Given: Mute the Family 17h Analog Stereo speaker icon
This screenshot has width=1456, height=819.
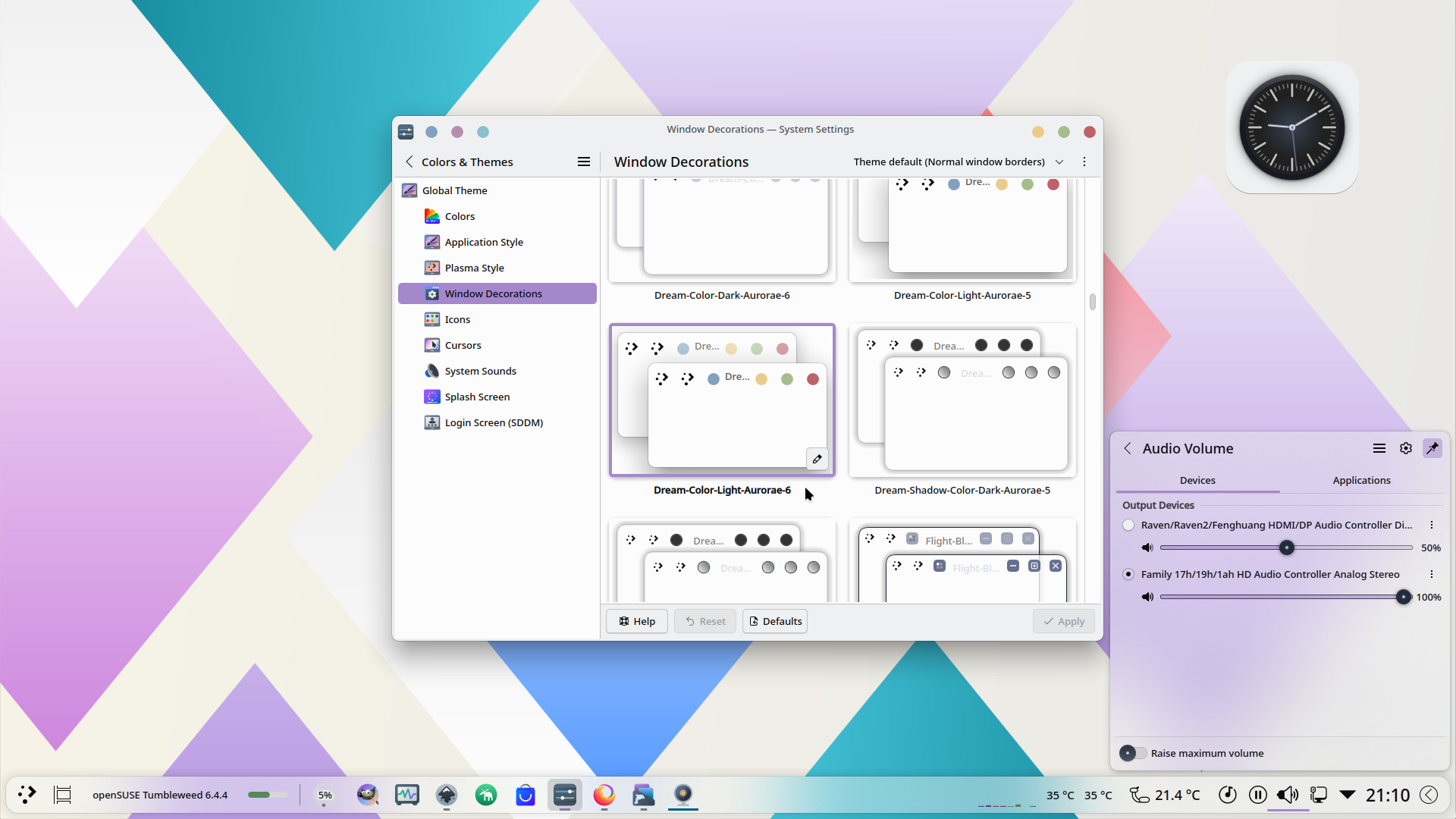Looking at the screenshot, I should tap(1147, 597).
